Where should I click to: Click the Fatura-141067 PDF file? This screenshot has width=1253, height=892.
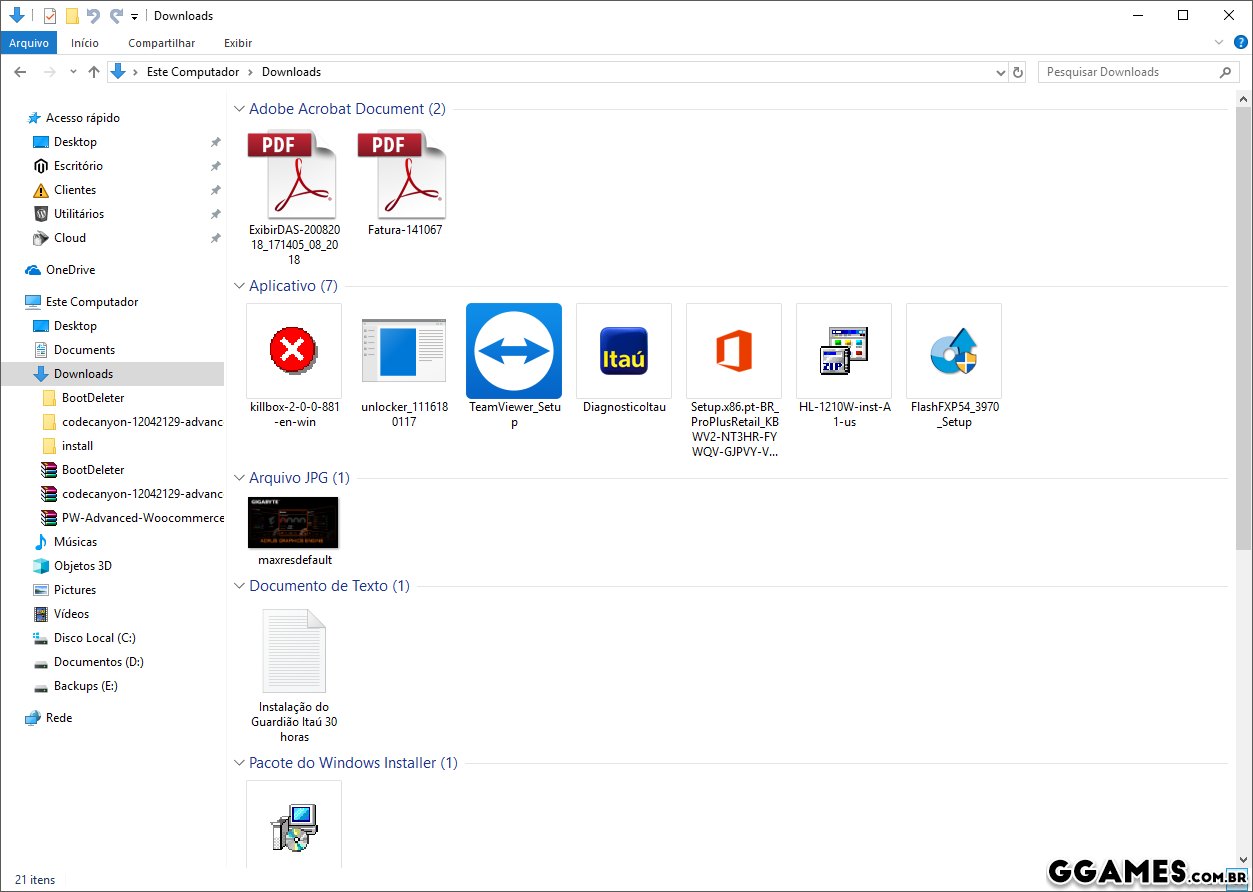(x=404, y=176)
